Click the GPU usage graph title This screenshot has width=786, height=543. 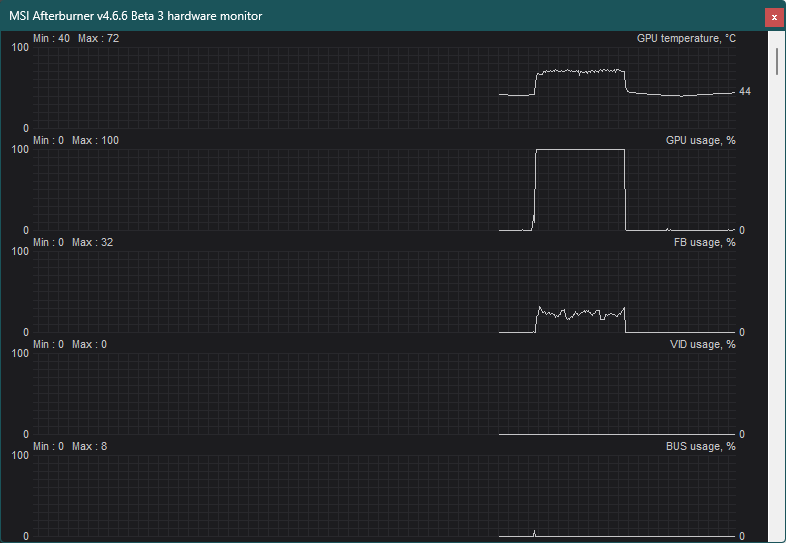point(700,140)
